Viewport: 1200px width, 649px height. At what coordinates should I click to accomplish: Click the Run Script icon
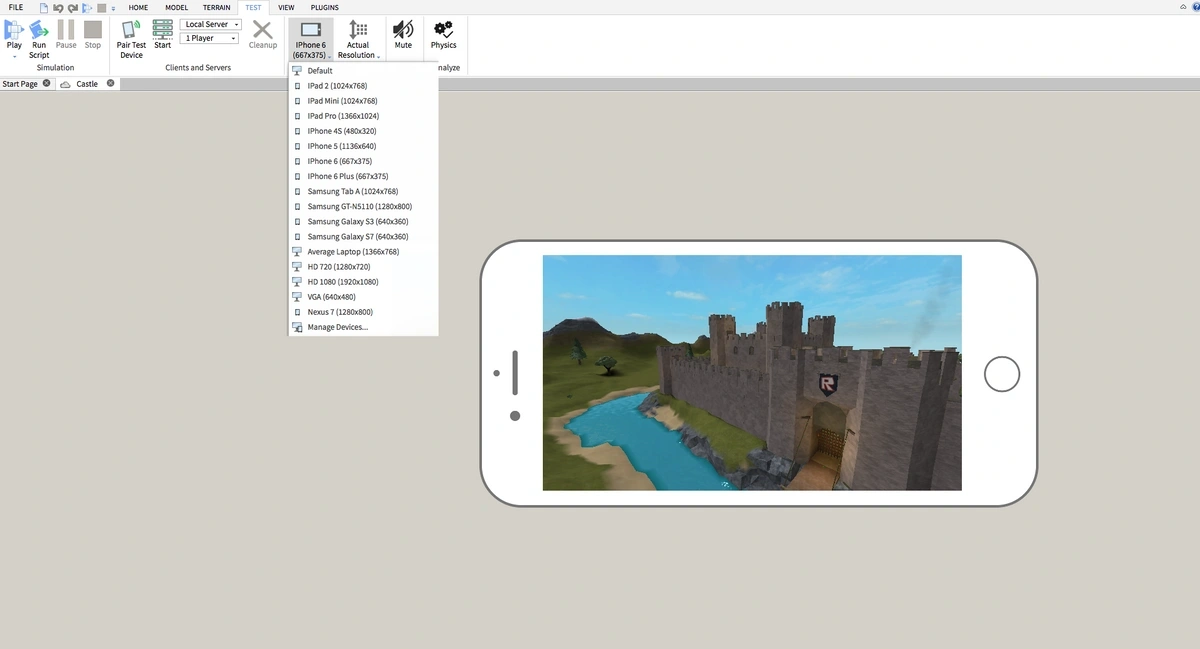click(x=39, y=31)
